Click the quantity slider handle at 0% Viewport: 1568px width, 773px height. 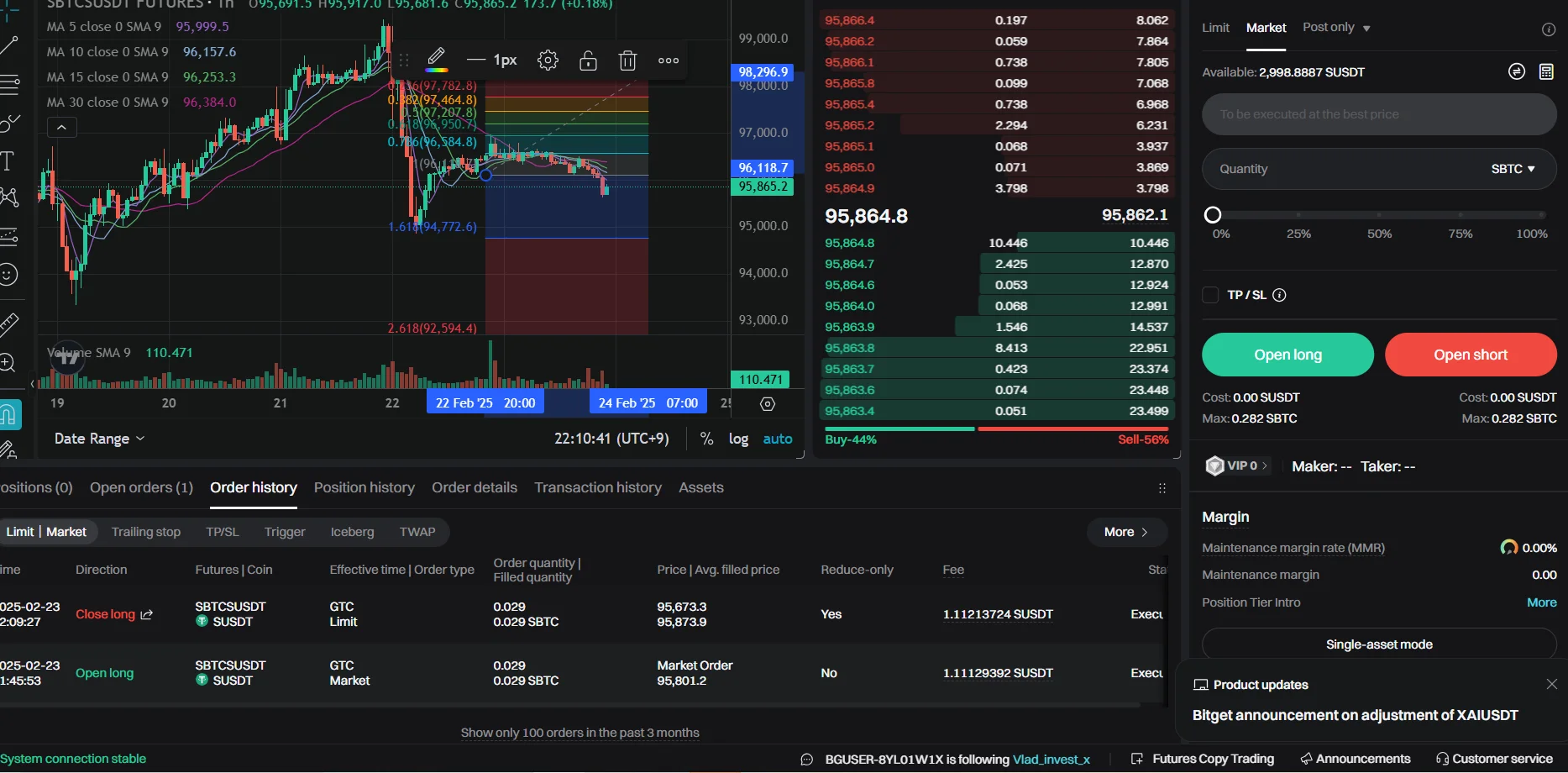[1213, 215]
